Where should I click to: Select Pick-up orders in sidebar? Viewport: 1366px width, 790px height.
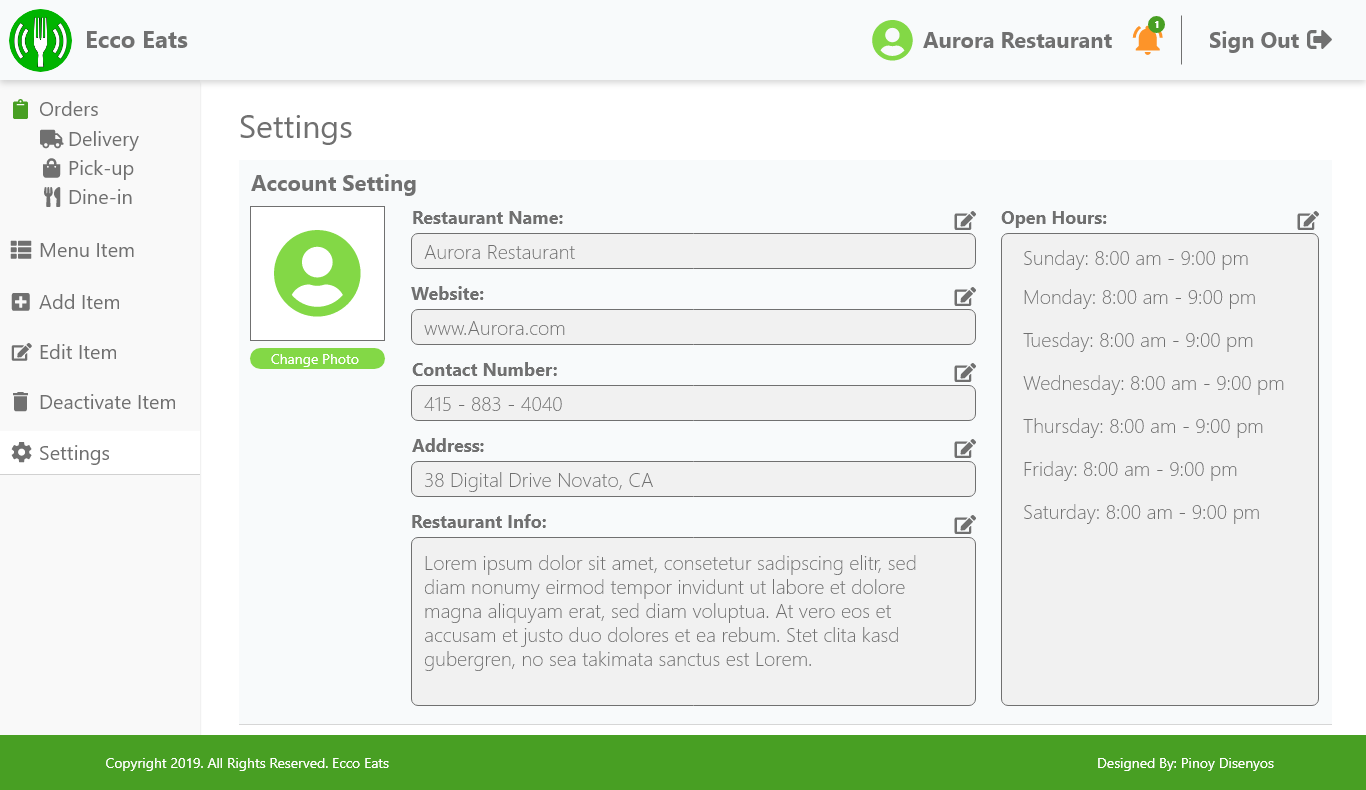[x=100, y=168]
